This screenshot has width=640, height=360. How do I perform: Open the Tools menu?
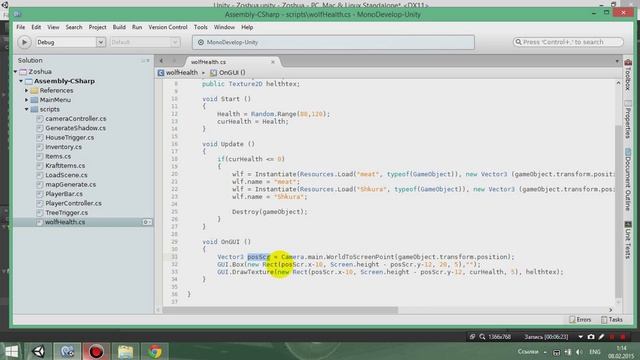(x=200, y=27)
